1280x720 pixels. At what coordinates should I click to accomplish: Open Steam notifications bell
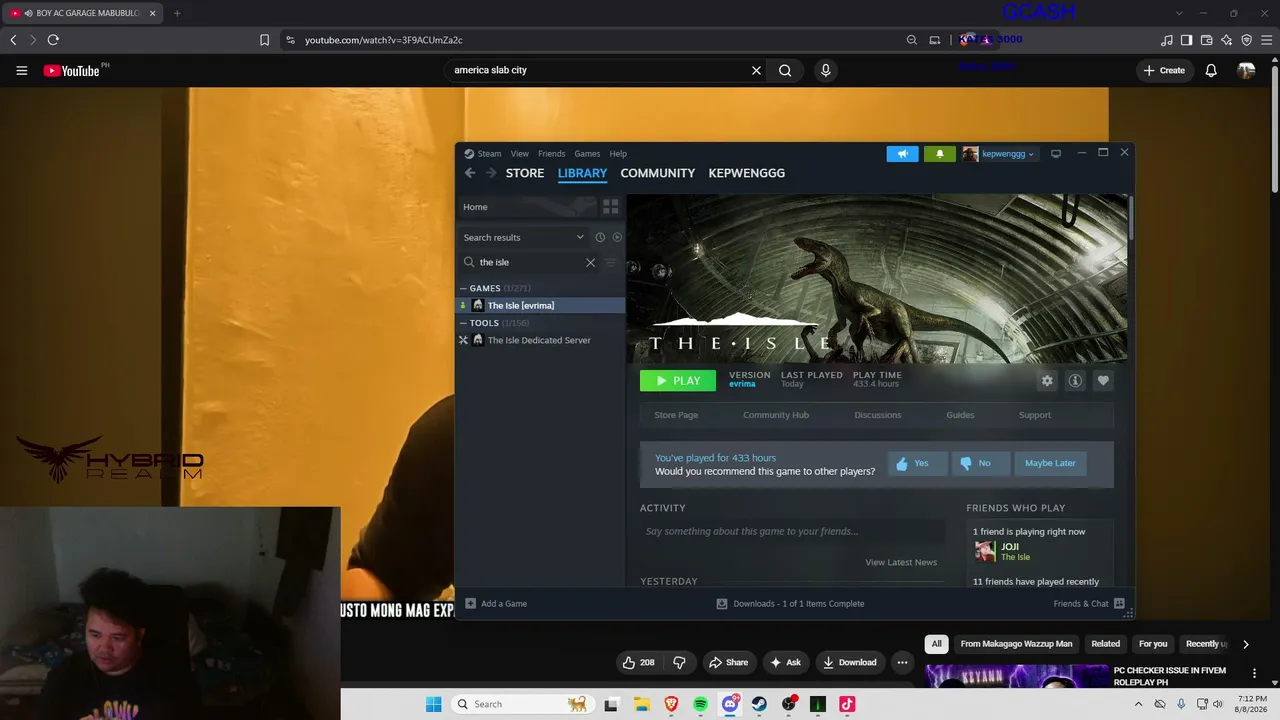(x=939, y=154)
